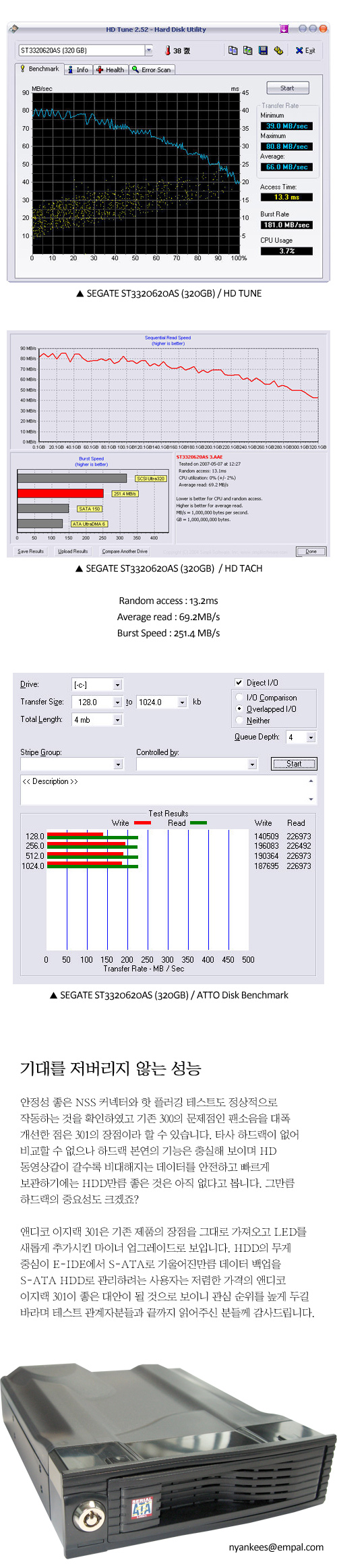Viewport: 337px width, 1568px height.
Task: Open the HD Tune Benchmark tab
Action: (40, 69)
